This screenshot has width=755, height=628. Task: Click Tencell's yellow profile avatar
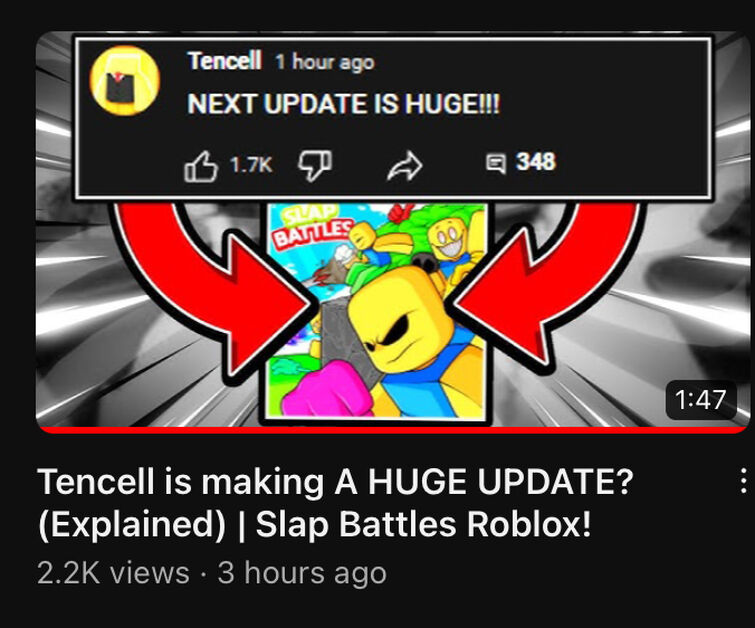coord(125,80)
